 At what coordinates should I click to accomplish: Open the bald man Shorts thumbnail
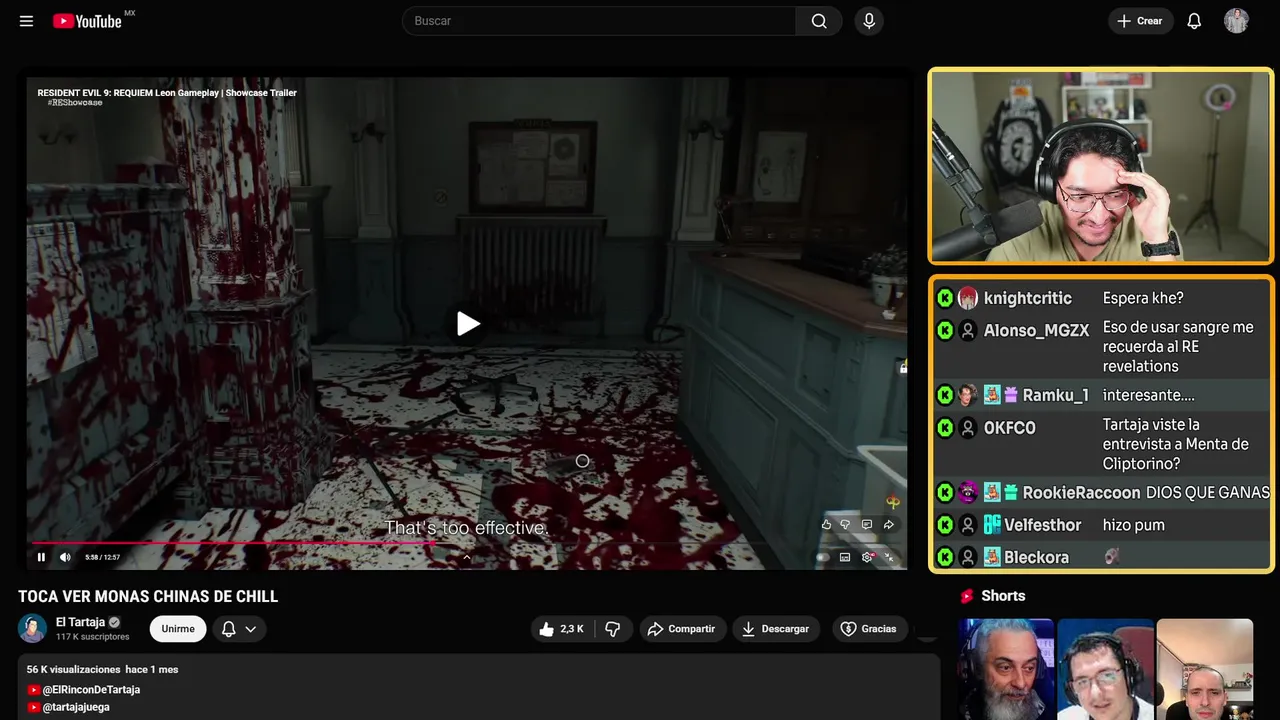click(x=1204, y=669)
